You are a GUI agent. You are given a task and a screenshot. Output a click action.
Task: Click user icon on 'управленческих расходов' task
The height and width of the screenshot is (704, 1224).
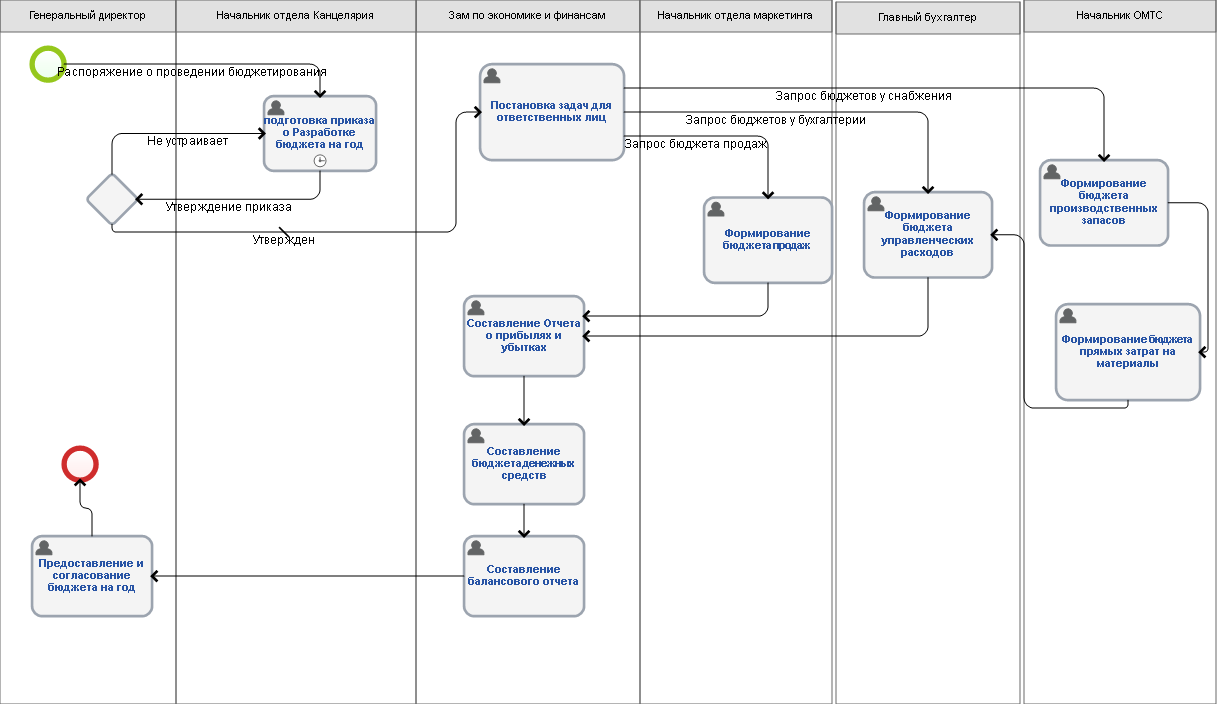pyautogui.click(x=876, y=205)
